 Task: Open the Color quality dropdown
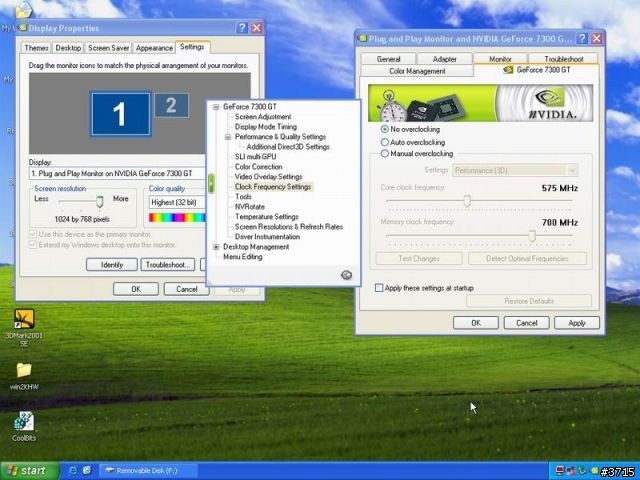[176, 202]
